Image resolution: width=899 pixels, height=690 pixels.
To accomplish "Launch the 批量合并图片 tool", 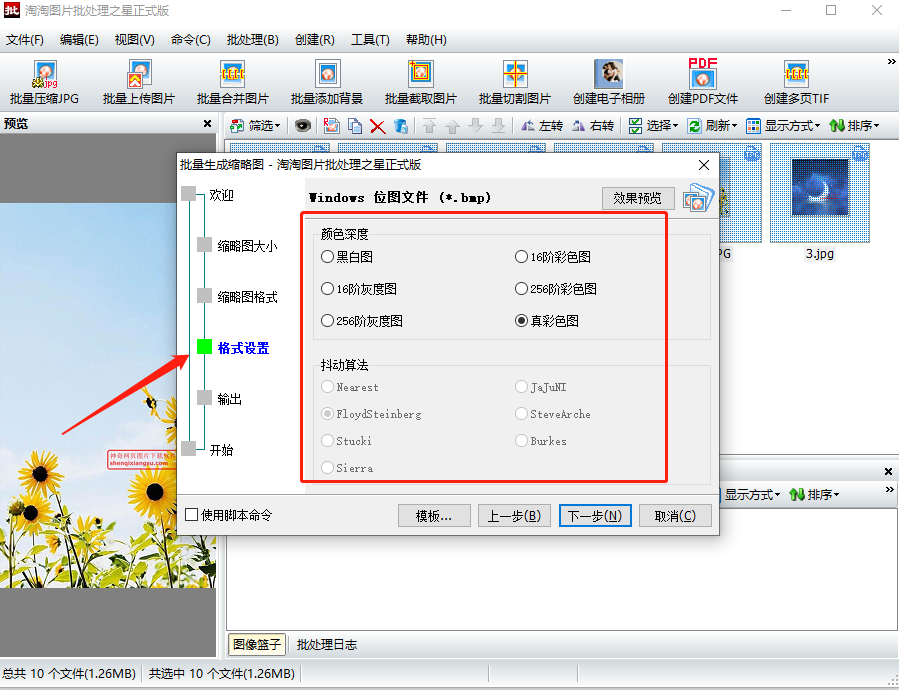I will [x=232, y=83].
